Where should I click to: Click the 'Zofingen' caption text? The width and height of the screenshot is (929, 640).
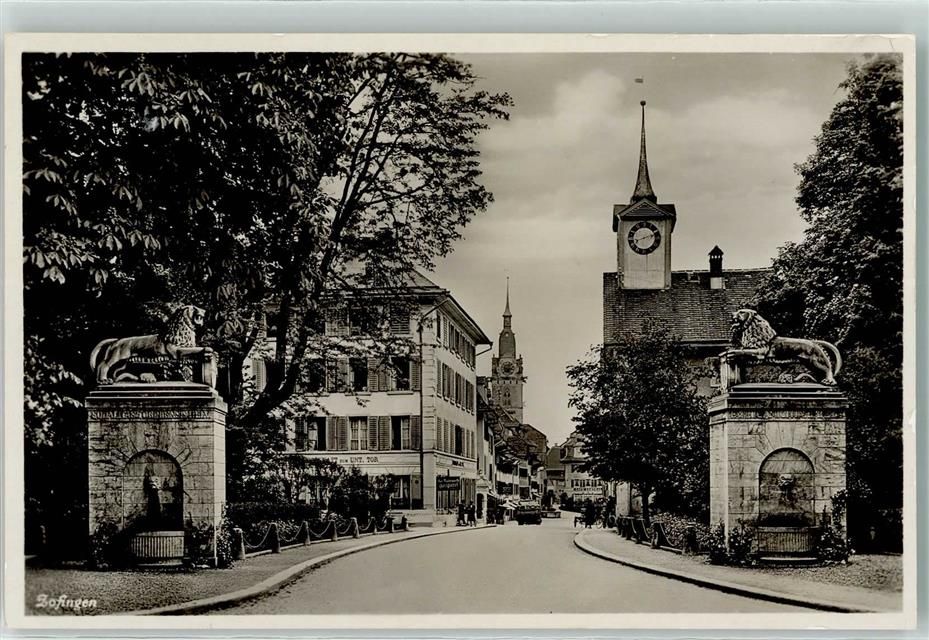pyautogui.click(x=66, y=603)
